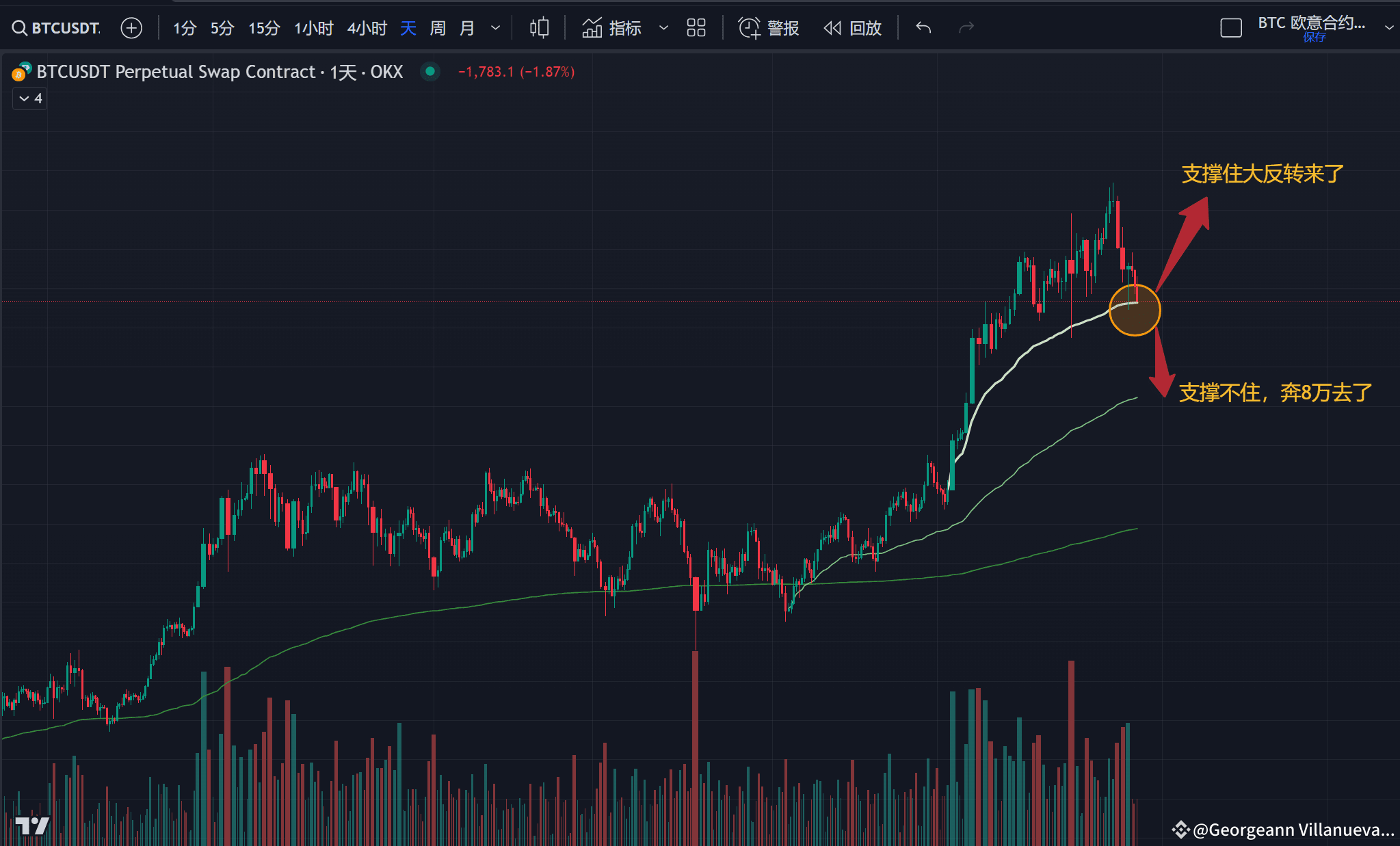Expand the legend indicators via the 4 chevron
Image resolution: width=1400 pixels, height=846 pixels.
point(29,98)
